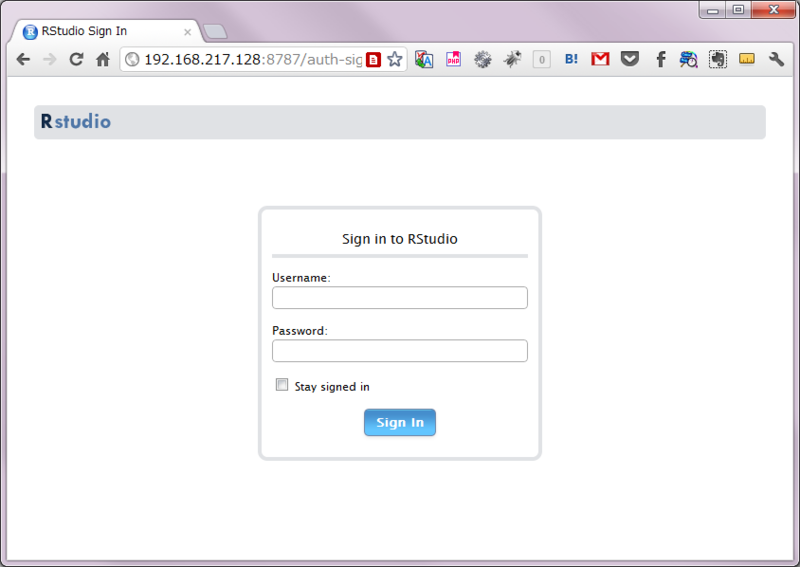Open the ruler measurement extension

click(747, 60)
